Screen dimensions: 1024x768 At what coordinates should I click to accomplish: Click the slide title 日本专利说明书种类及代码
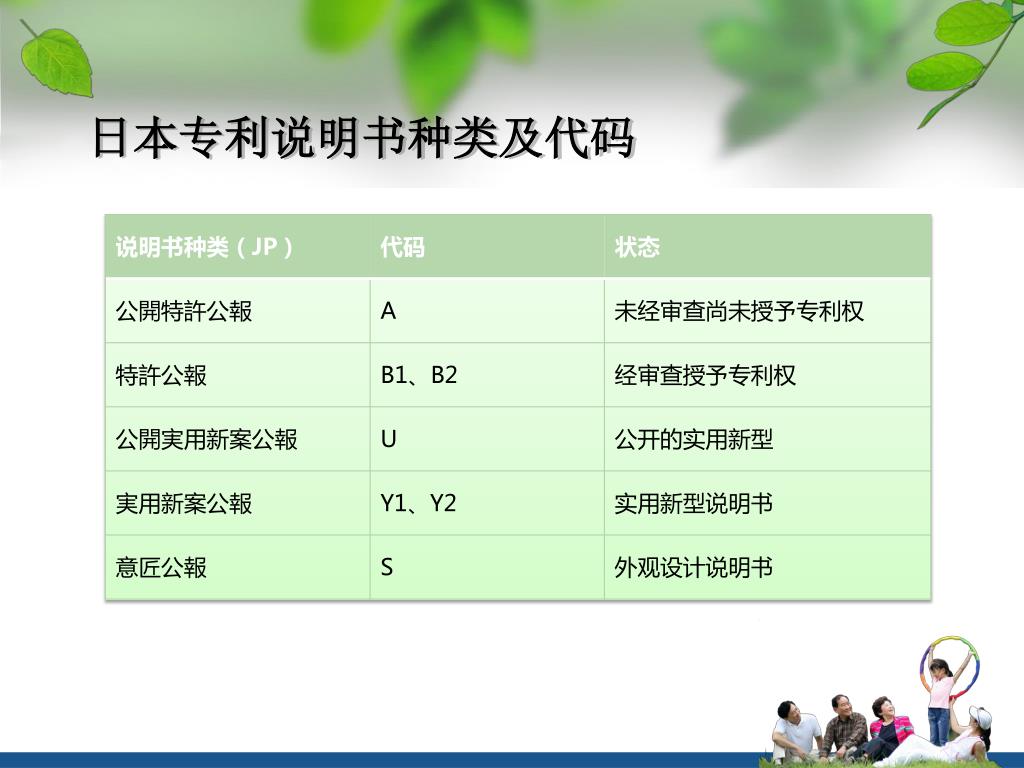coord(363,138)
